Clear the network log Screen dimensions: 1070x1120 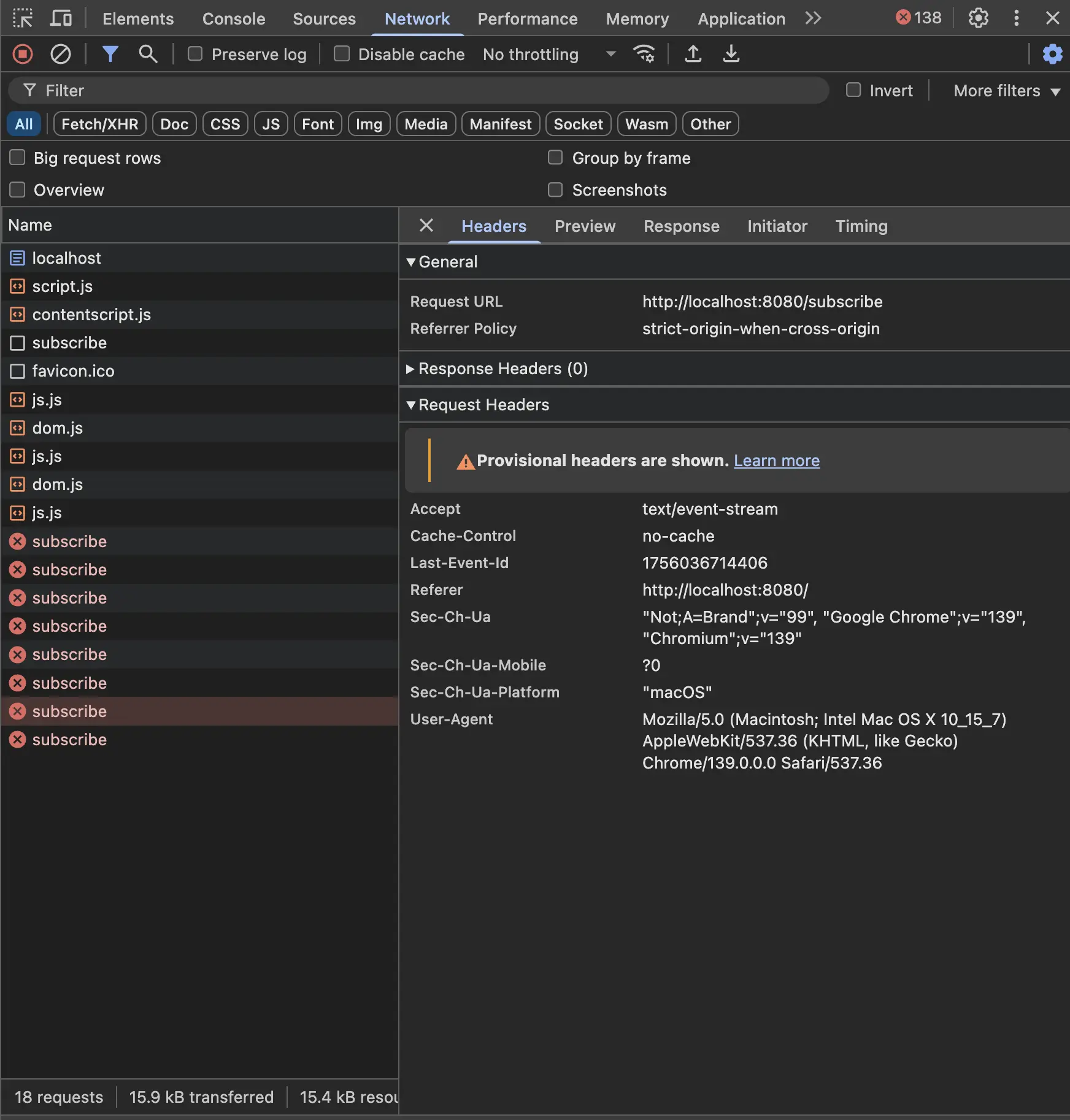click(60, 54)
